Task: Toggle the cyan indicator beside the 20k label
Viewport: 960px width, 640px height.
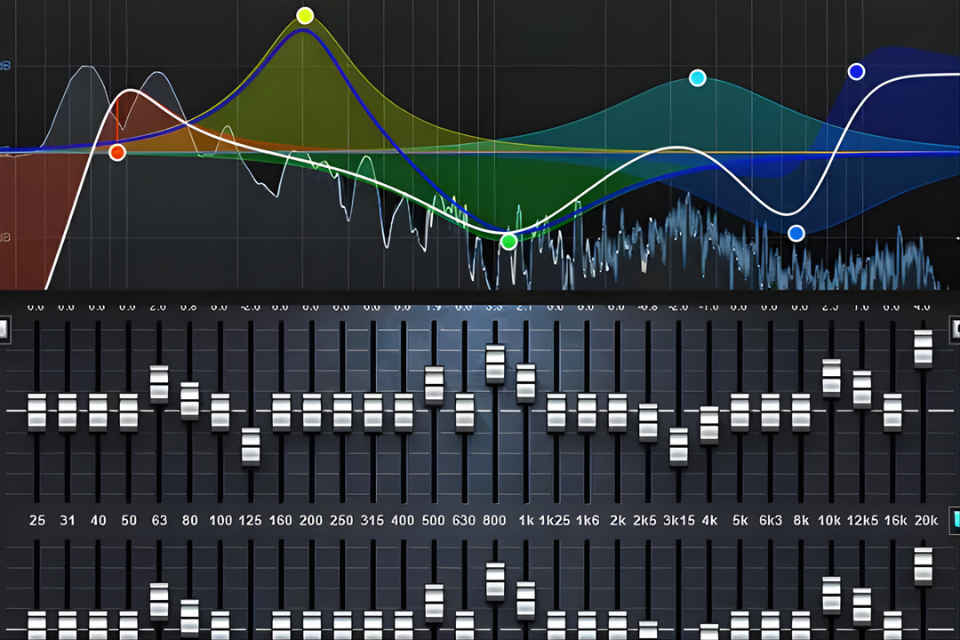Action: 955,519
